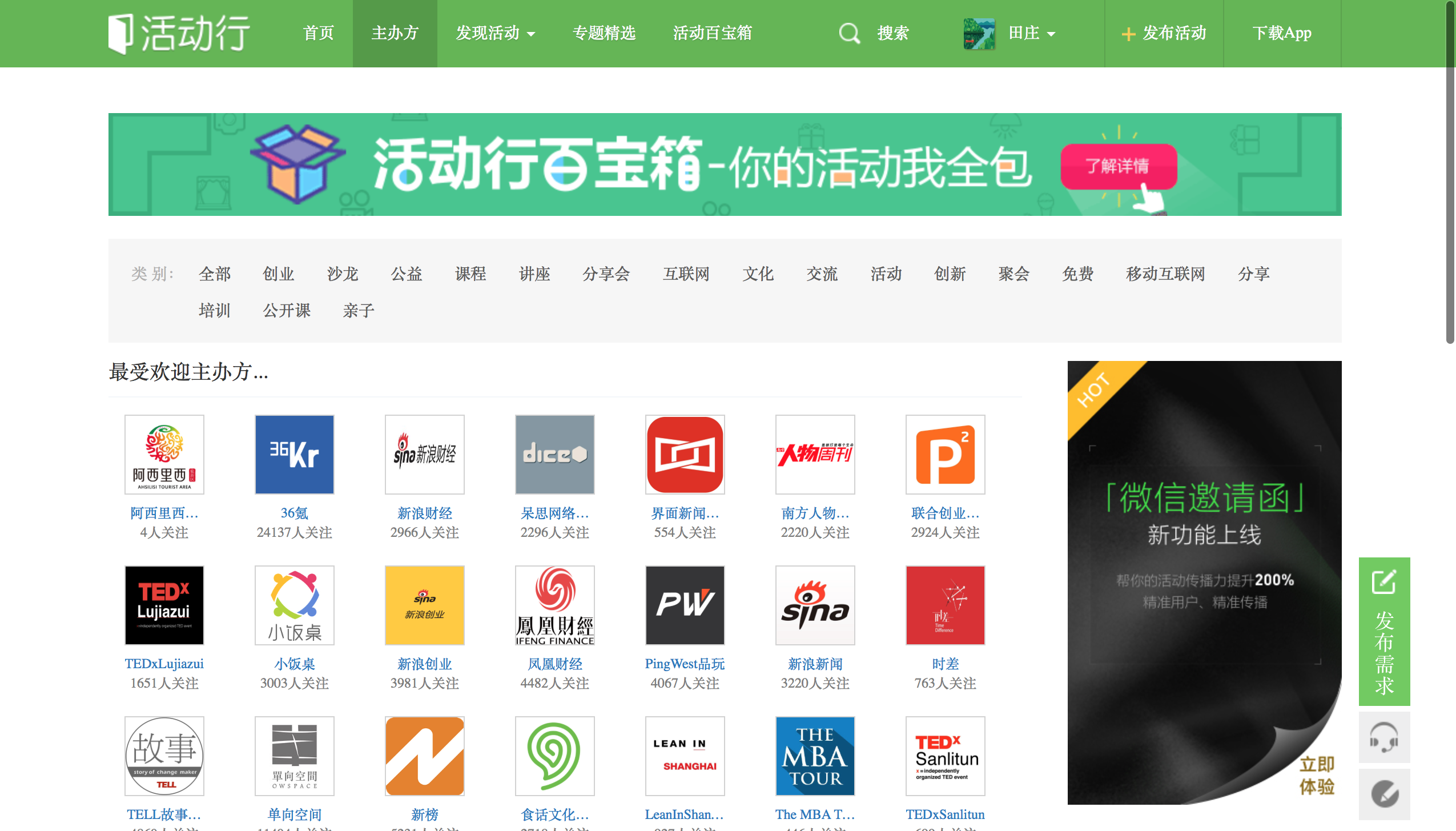
Task: Filter by 亲子 category
Action: (359, 311)
